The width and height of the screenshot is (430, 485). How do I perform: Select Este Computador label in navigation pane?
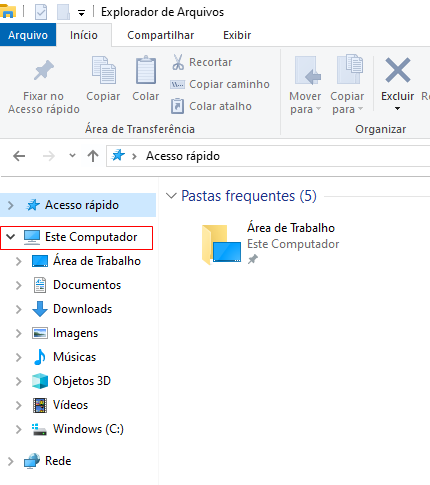click(91, 237)
